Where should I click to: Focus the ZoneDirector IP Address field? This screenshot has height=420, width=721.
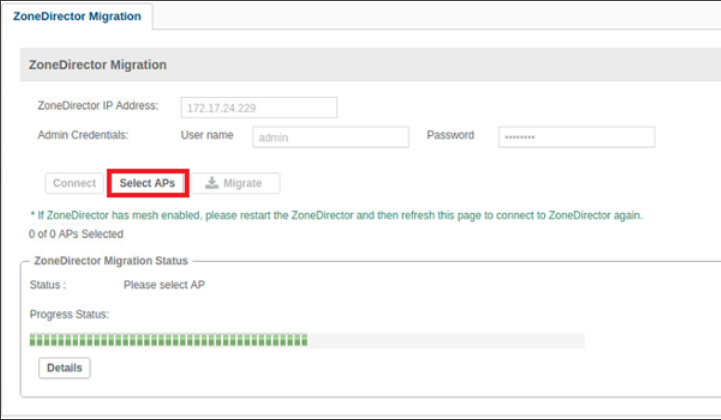[259, 107]
